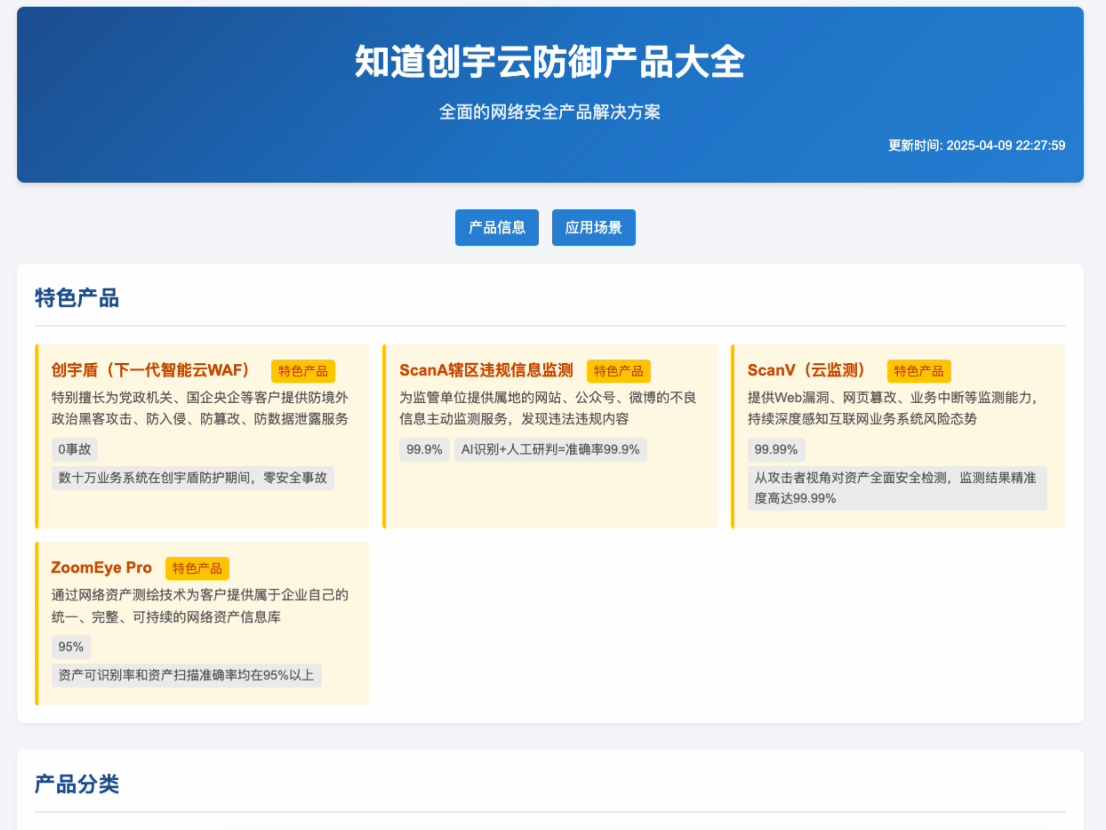Click the 特色产品 badge beside ScanA
The width and height of the screenshot is (1106, 830).
click(x=619, y=371)
